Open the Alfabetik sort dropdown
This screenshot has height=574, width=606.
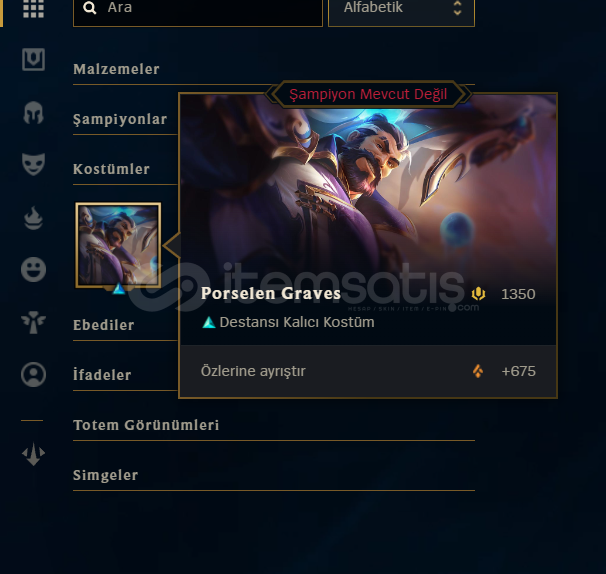[x=401, y=10]
